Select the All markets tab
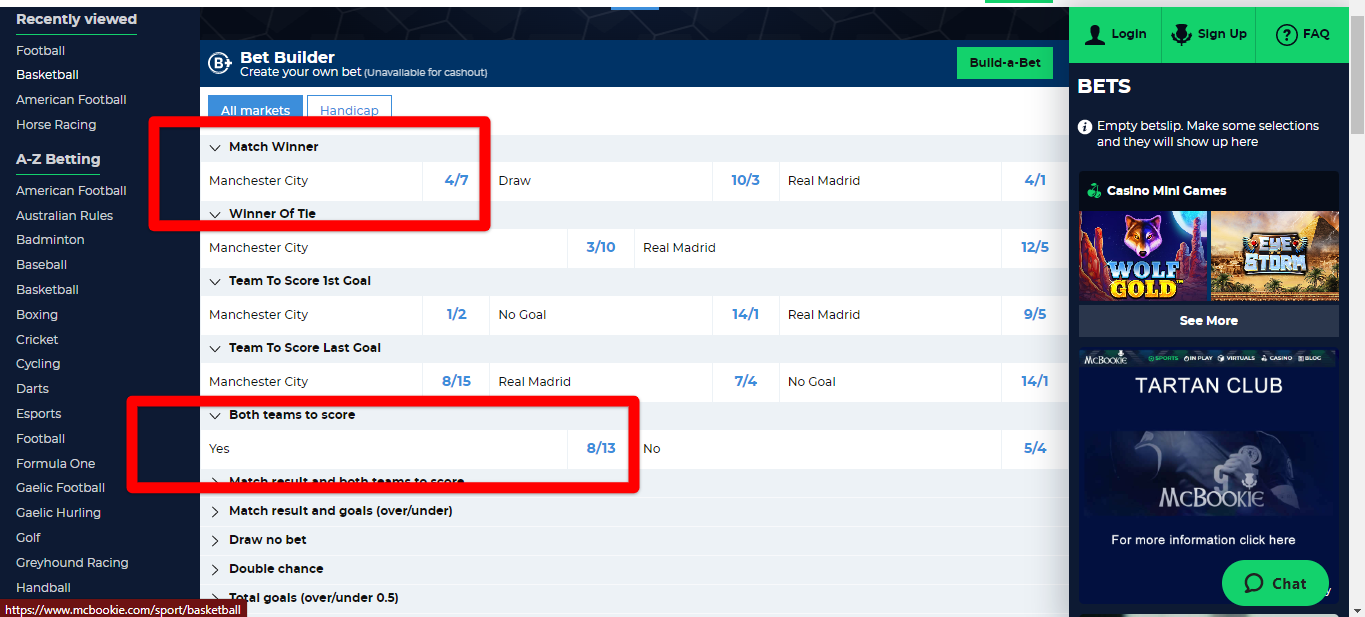Screen dimensions: 1365x617 coord(255,110)
